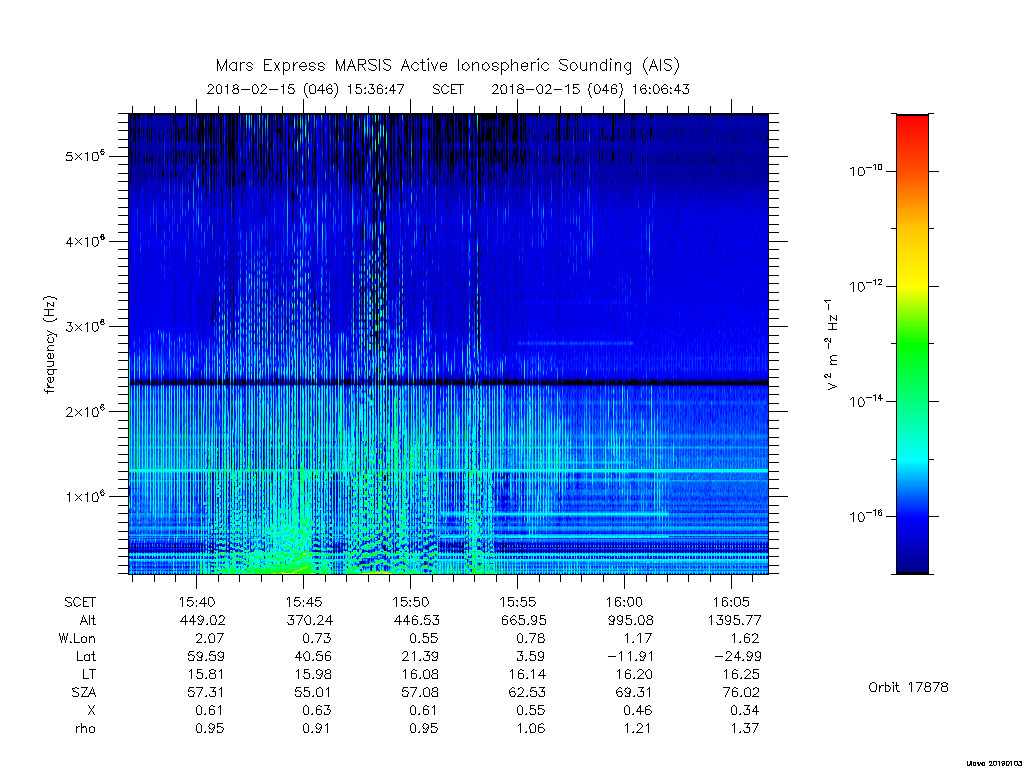This screenshot has height=768, width=1024.
Task: Click local time value '16.08'
Action: (420, 674)
